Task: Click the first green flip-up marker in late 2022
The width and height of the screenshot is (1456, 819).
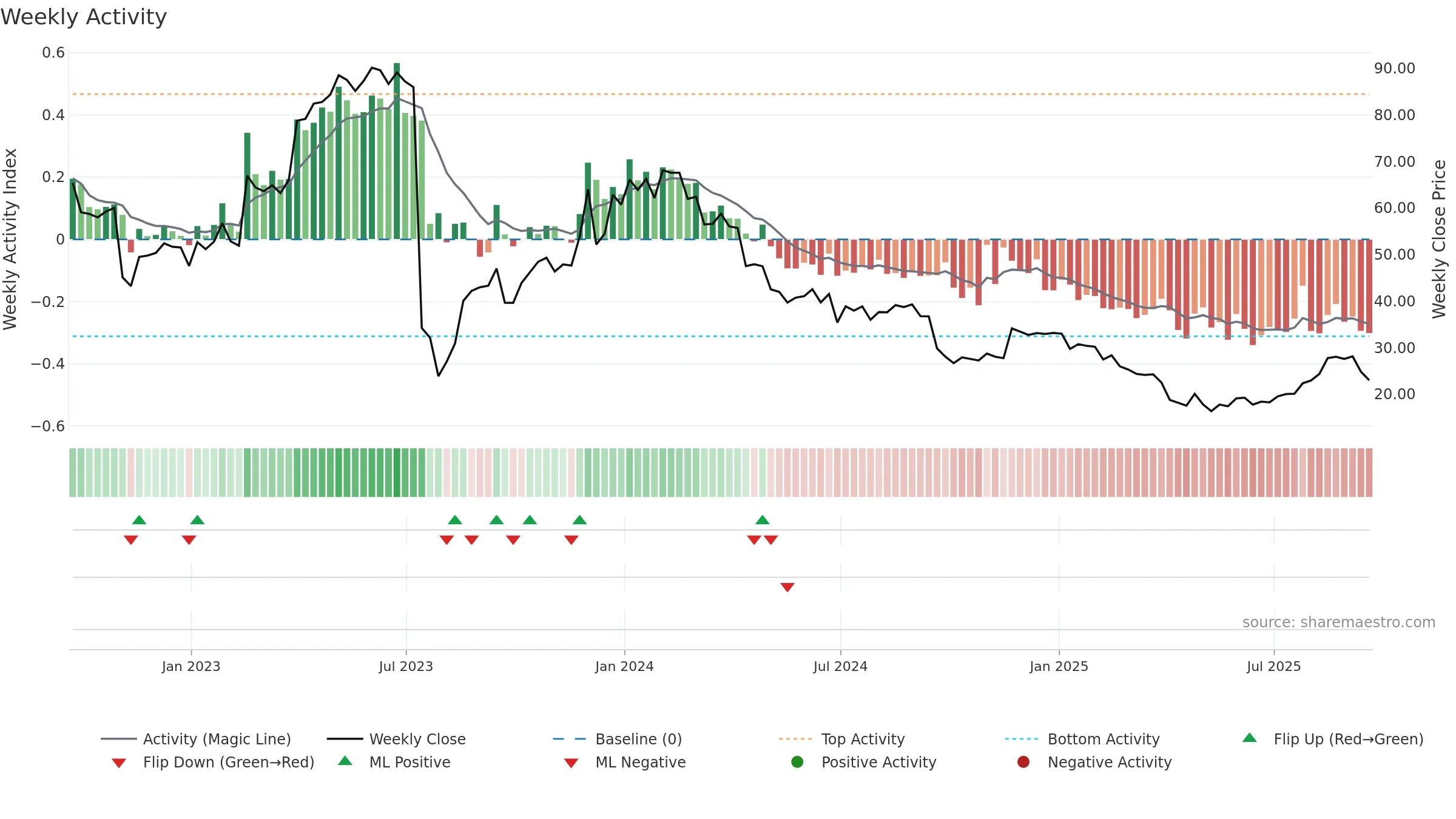Action: pyautogui.click(x=140, y=520)
